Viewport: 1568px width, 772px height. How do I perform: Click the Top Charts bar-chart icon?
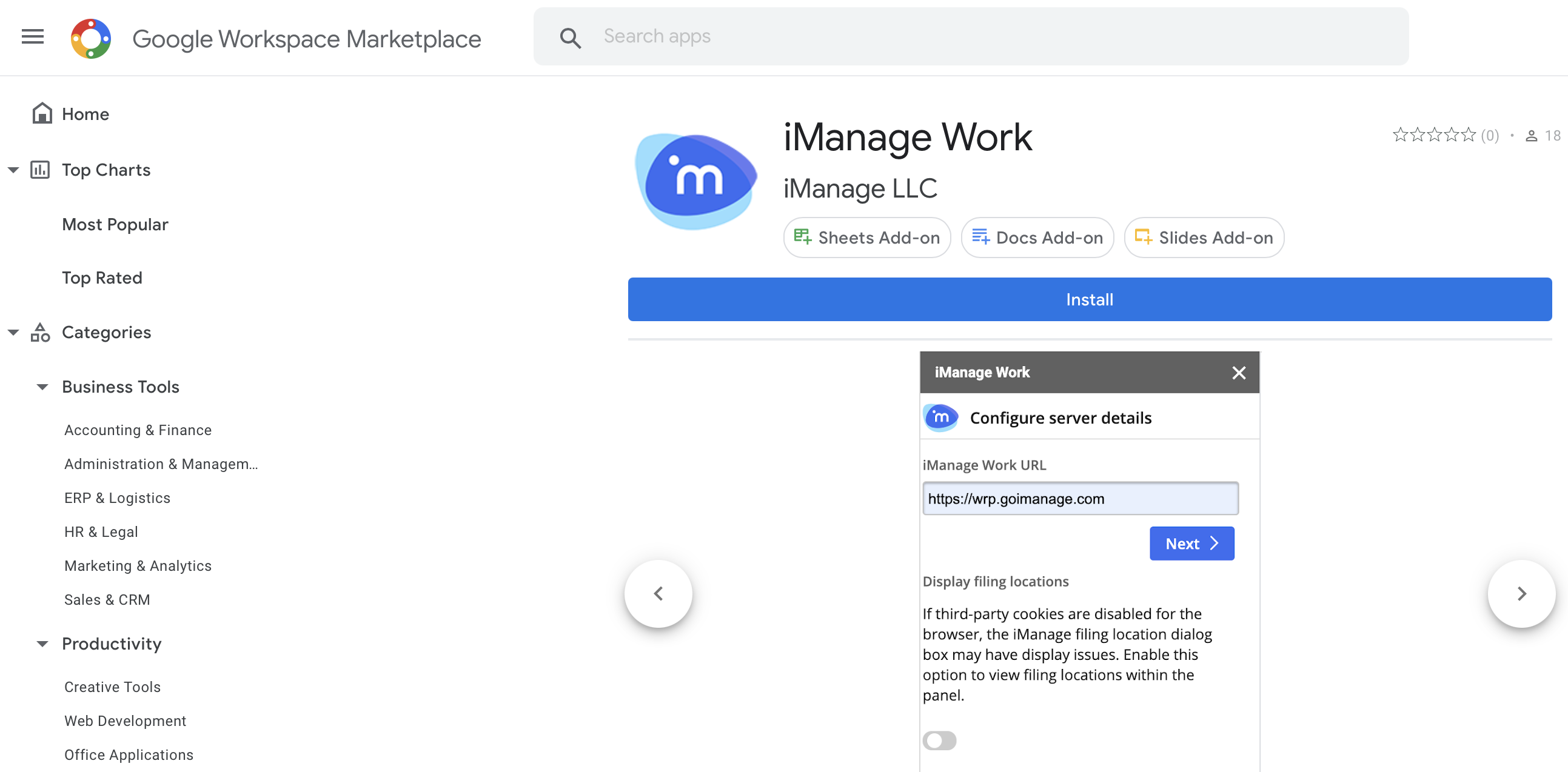pyautogui.click(x=40, y=170)
